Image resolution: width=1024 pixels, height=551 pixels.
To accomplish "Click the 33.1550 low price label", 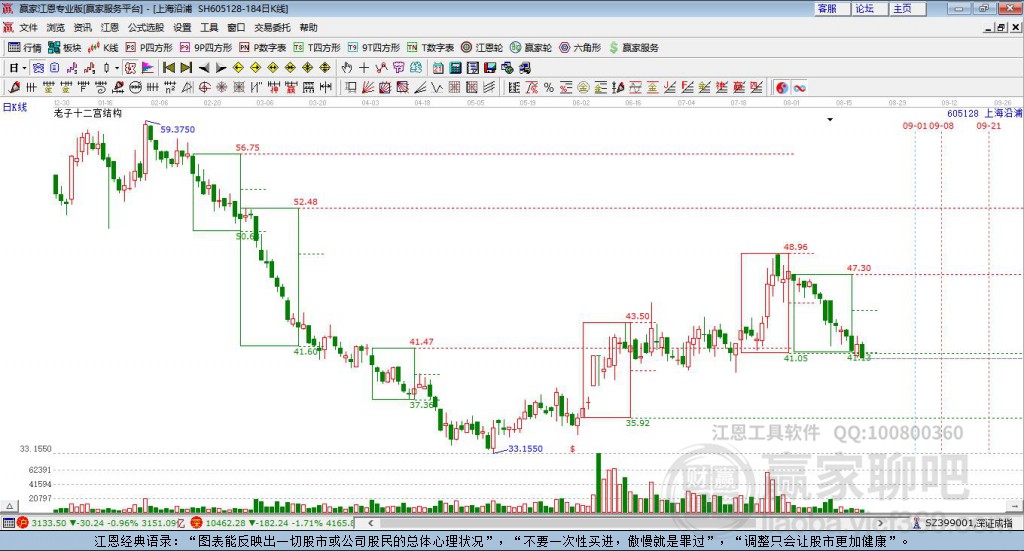I will pos(526,449).
